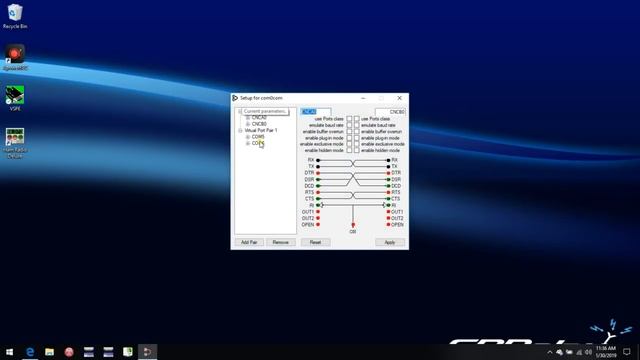The height and width of the screenshot is (360, 640).
Task: Click the right RTS red pin
Action: [389, 192]
